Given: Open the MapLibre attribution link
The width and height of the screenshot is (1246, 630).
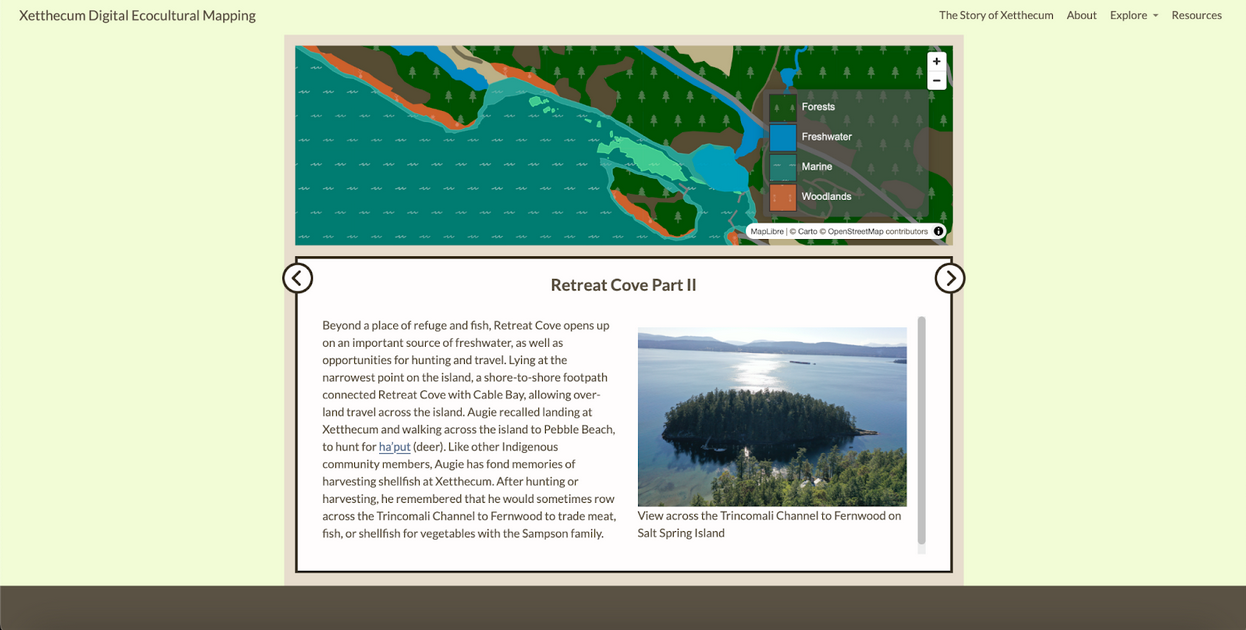Looking at the screenshot, I should (x=766, y=232).
